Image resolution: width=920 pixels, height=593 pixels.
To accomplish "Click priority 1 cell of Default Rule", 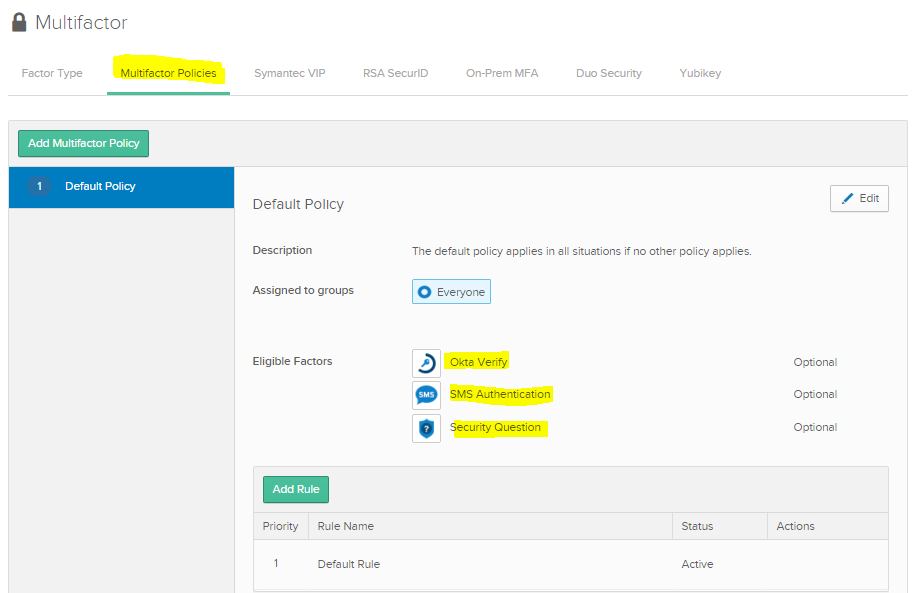I will (x=276, y=564).
